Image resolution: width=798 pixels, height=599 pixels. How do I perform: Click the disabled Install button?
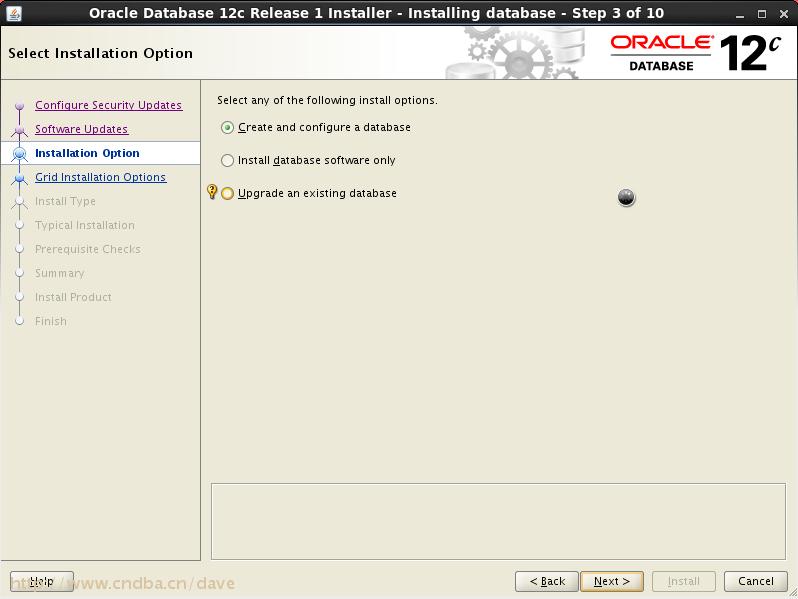click(683, 581)
